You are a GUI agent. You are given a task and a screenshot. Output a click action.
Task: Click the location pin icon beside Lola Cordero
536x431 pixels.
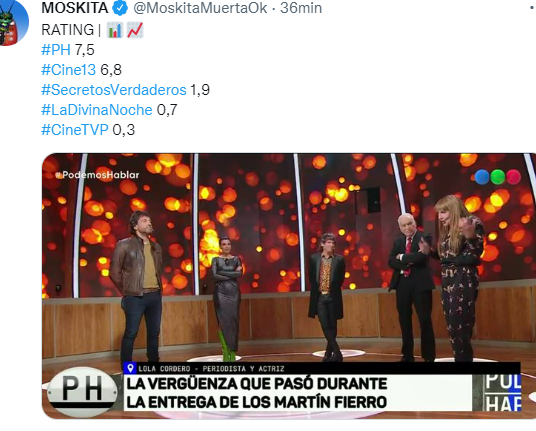[130, 368]
